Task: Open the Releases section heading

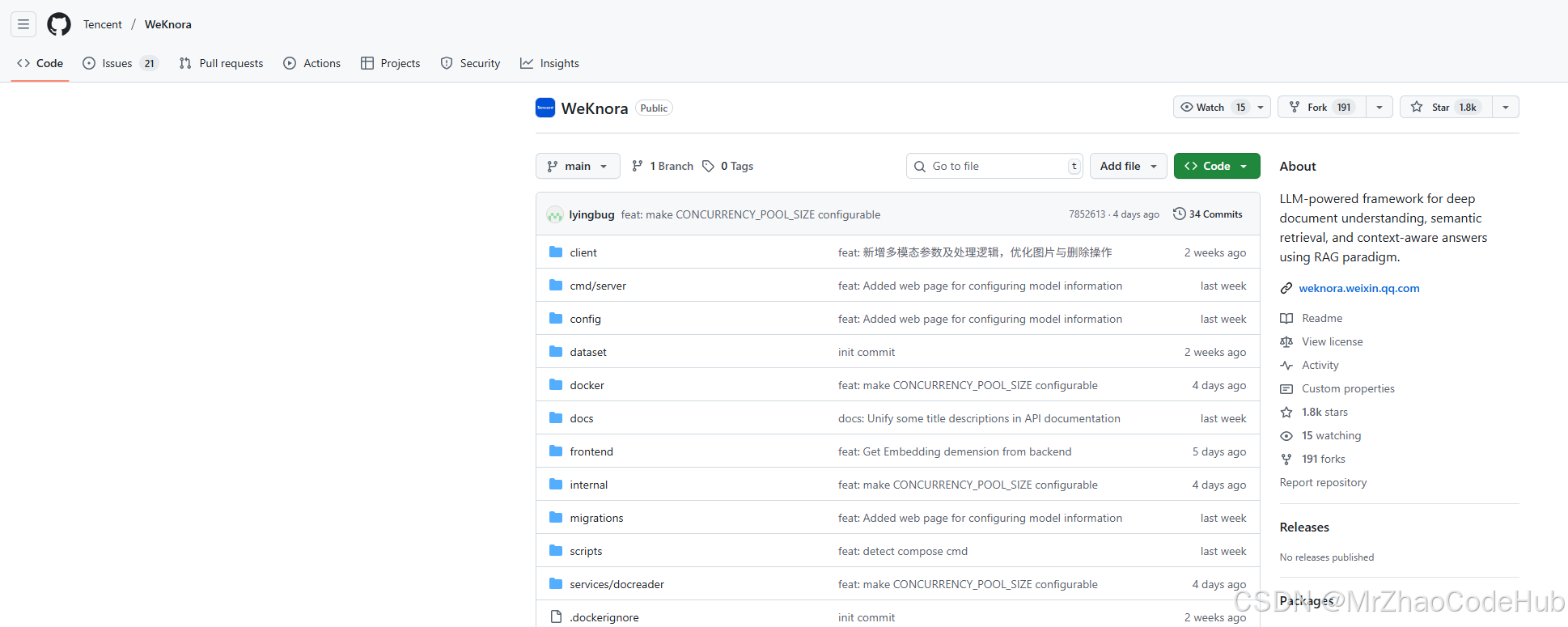Action: pos(1304,527)
